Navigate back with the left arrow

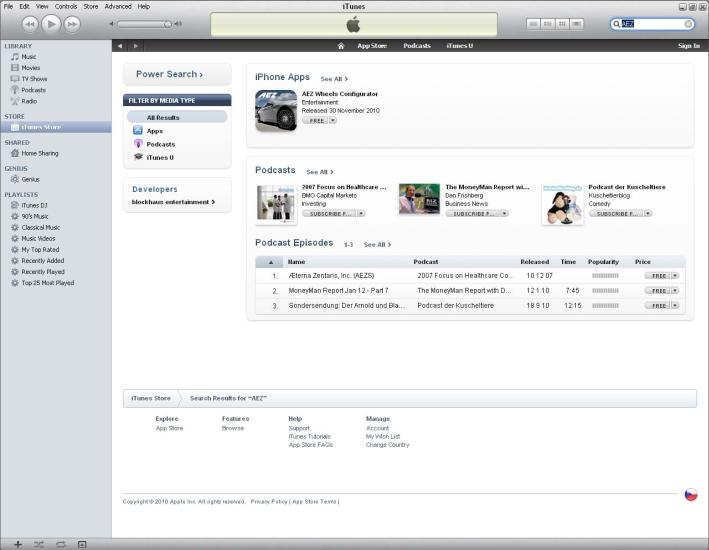[x=120, y=46]
